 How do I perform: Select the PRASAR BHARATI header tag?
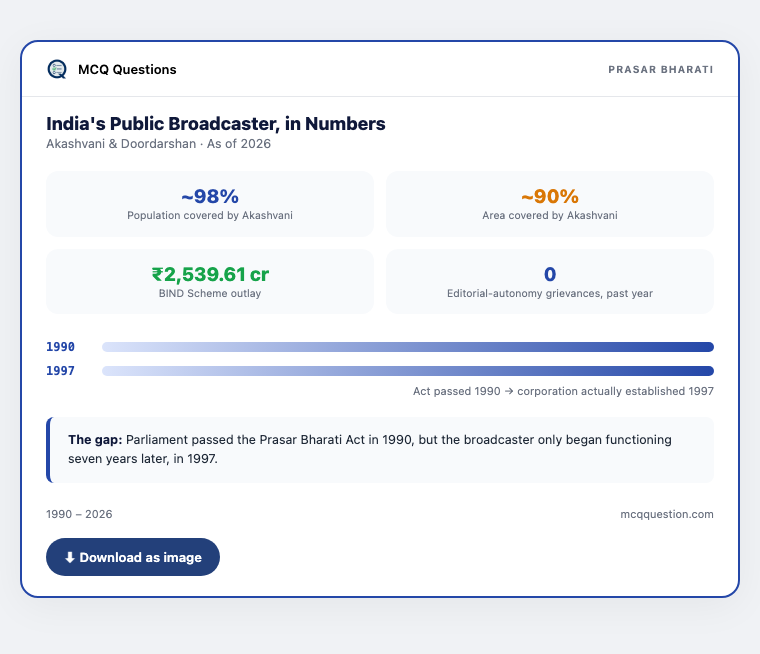click(x=661, y=69)
